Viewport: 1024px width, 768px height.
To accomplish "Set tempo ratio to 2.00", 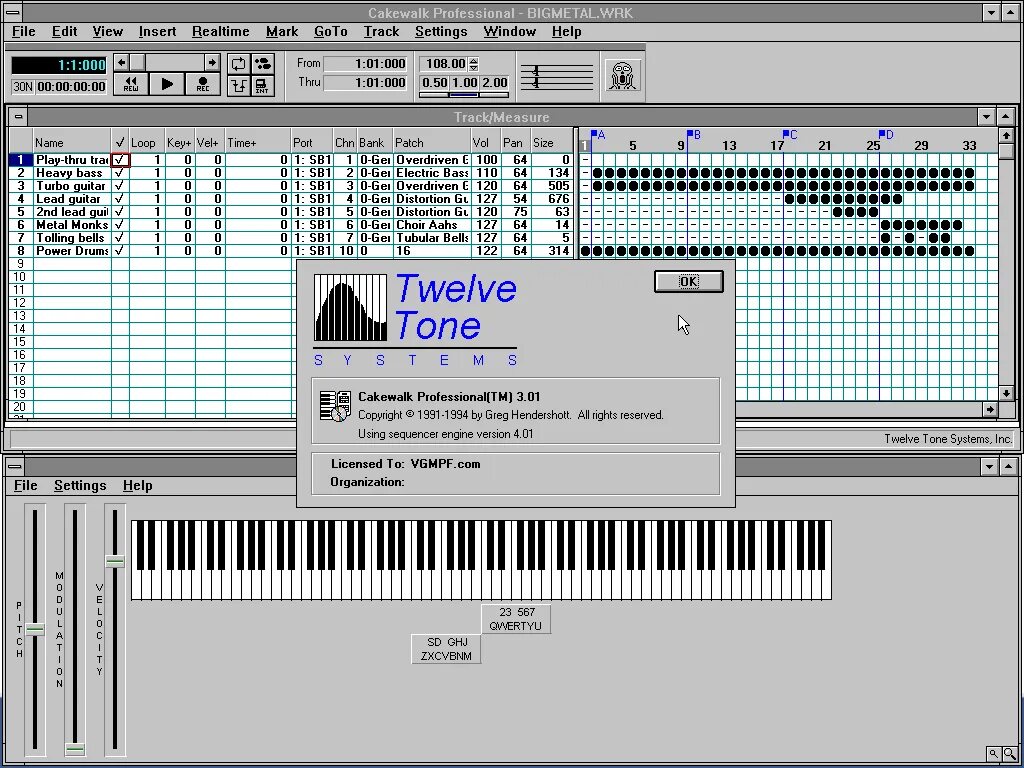I will click(x=494, y=83).
